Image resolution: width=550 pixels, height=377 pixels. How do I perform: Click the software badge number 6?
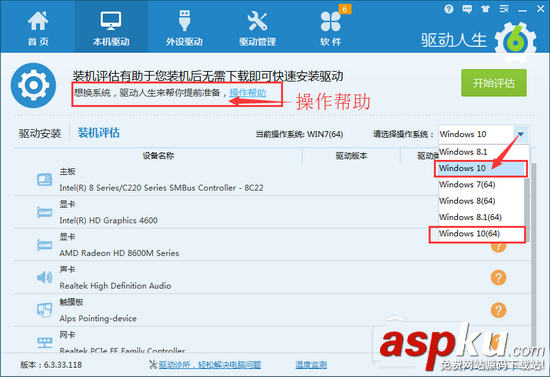coord(344,9)
